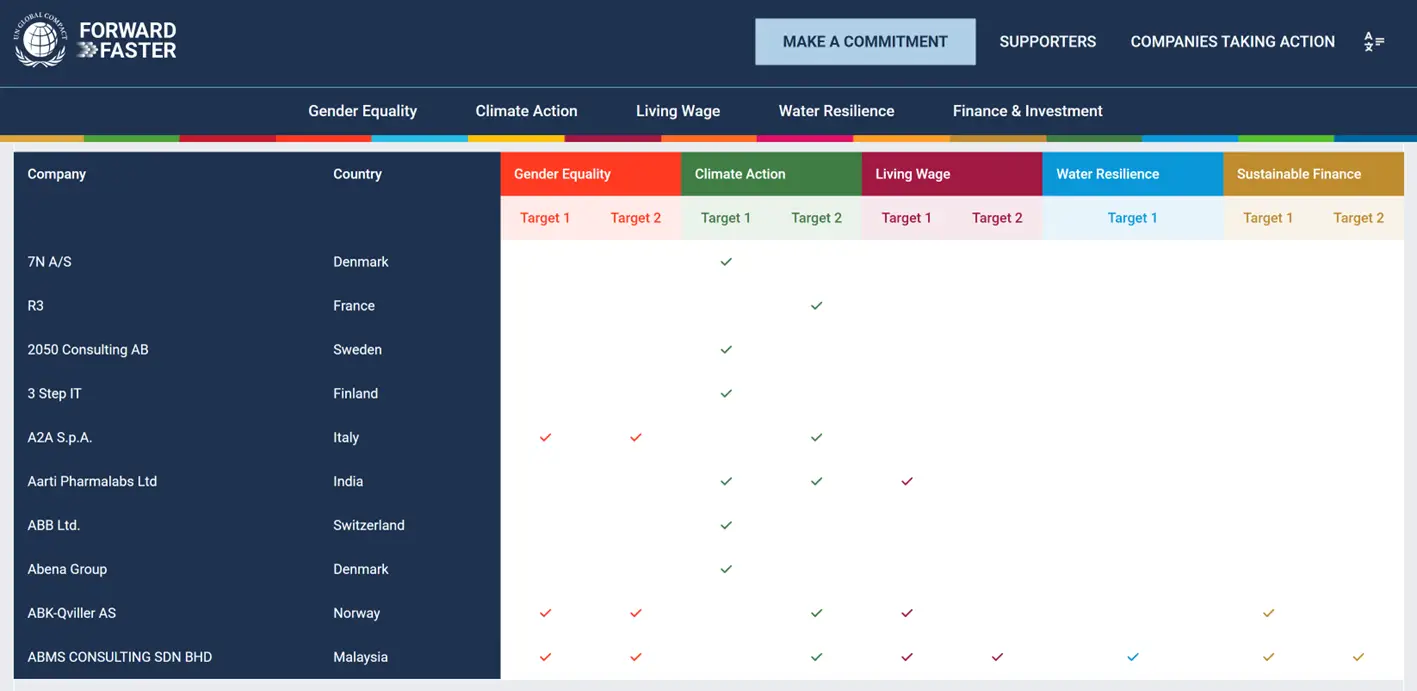Go to Companies Taking Action
This screenshot has width=1417, height=691.
click(x=1232, y=42)
